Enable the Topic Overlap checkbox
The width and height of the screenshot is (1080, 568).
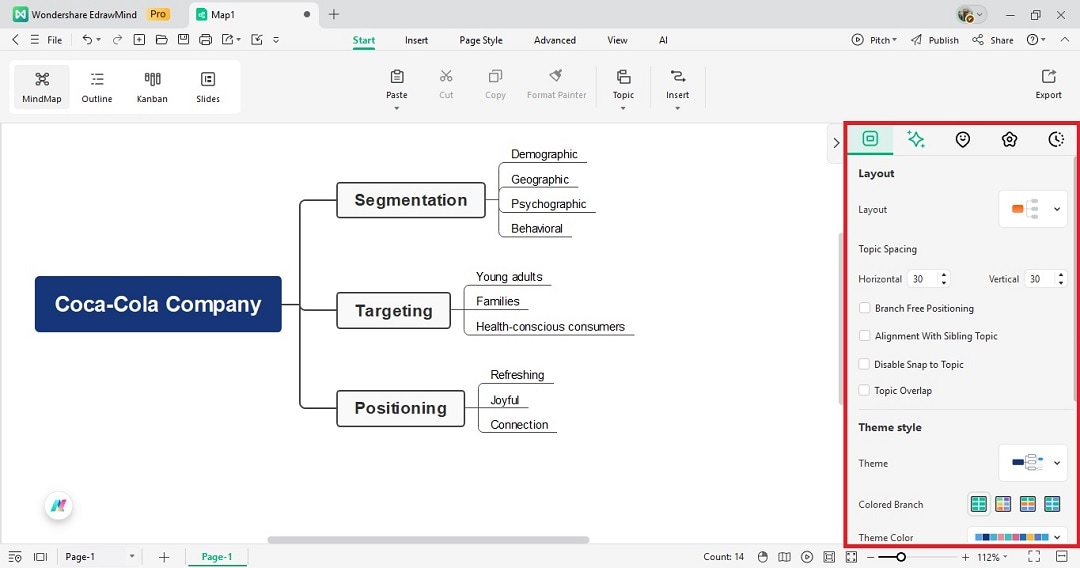(864, 390)
